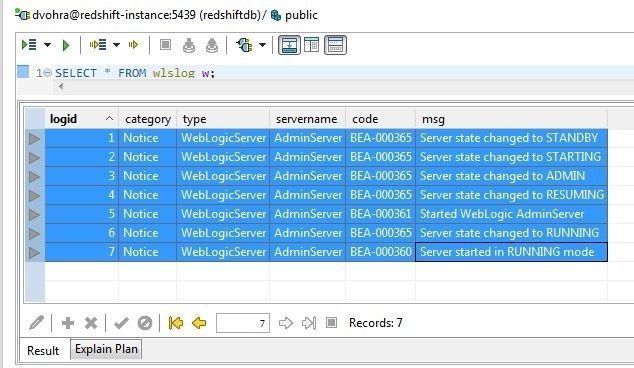The width and height of the screenshot is (634, 368).
Task: Click the code column header
Action: click(380, 119)
